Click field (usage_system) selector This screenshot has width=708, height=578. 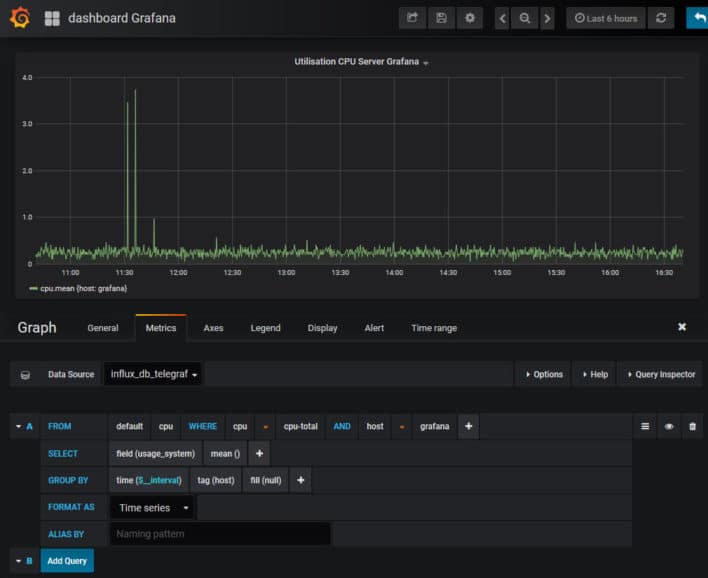pyautogui.click(x=155, y=454)
